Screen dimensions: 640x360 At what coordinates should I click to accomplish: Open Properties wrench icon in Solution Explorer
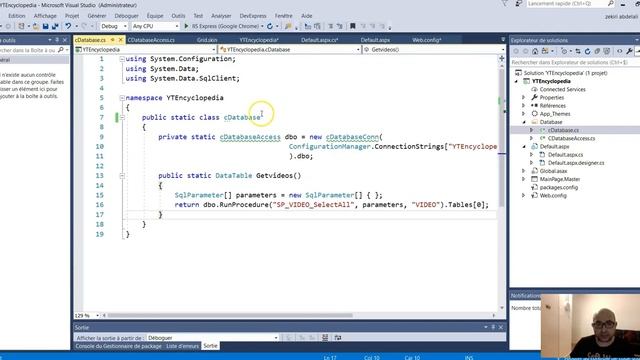pos(629,51)
